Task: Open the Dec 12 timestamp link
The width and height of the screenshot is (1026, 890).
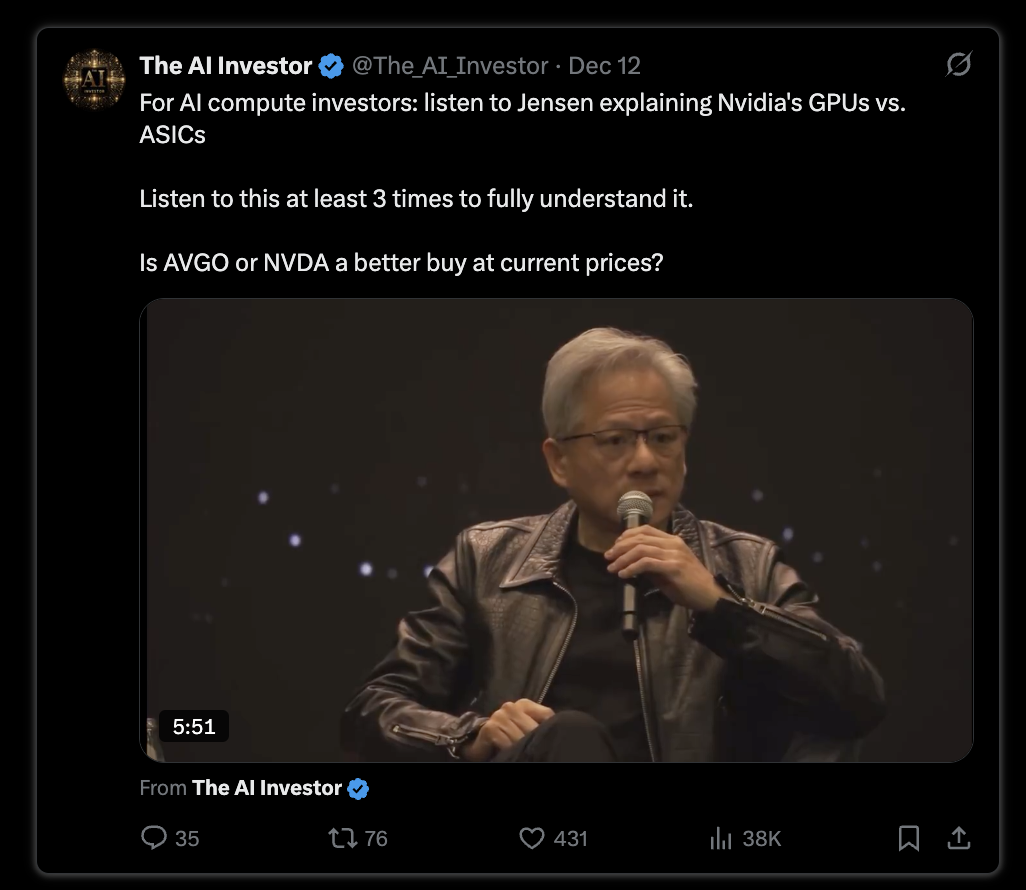Action: tap(604, 65)
